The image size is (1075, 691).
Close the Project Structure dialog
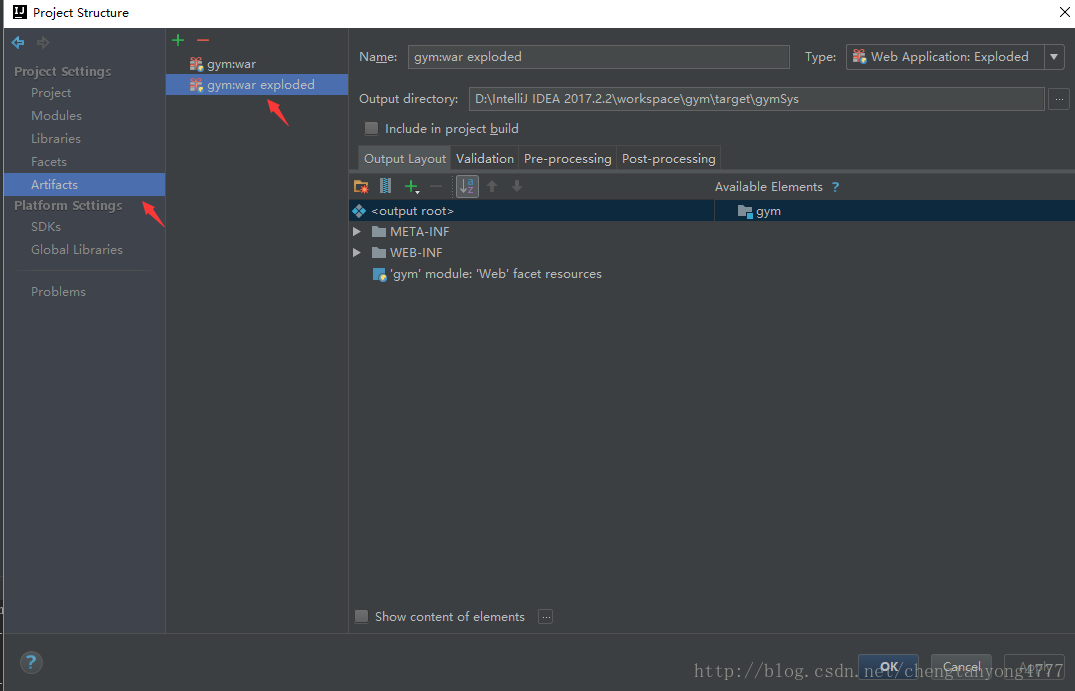click(x=1064, y=12)
